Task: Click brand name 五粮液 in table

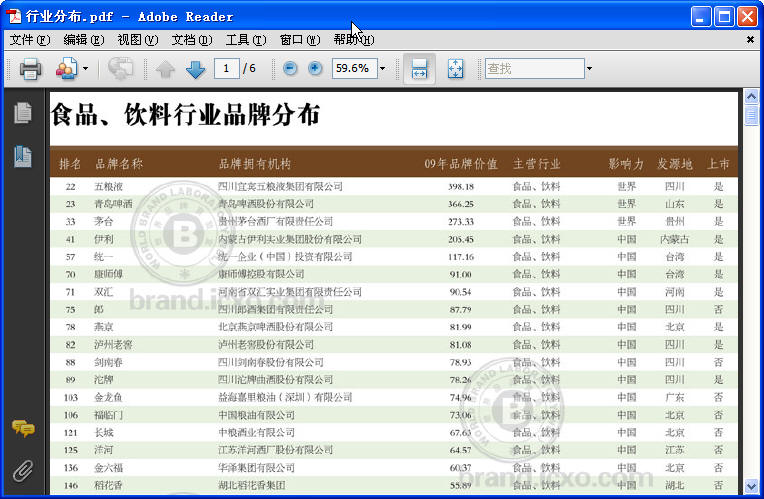Action: tap(108, 186)
